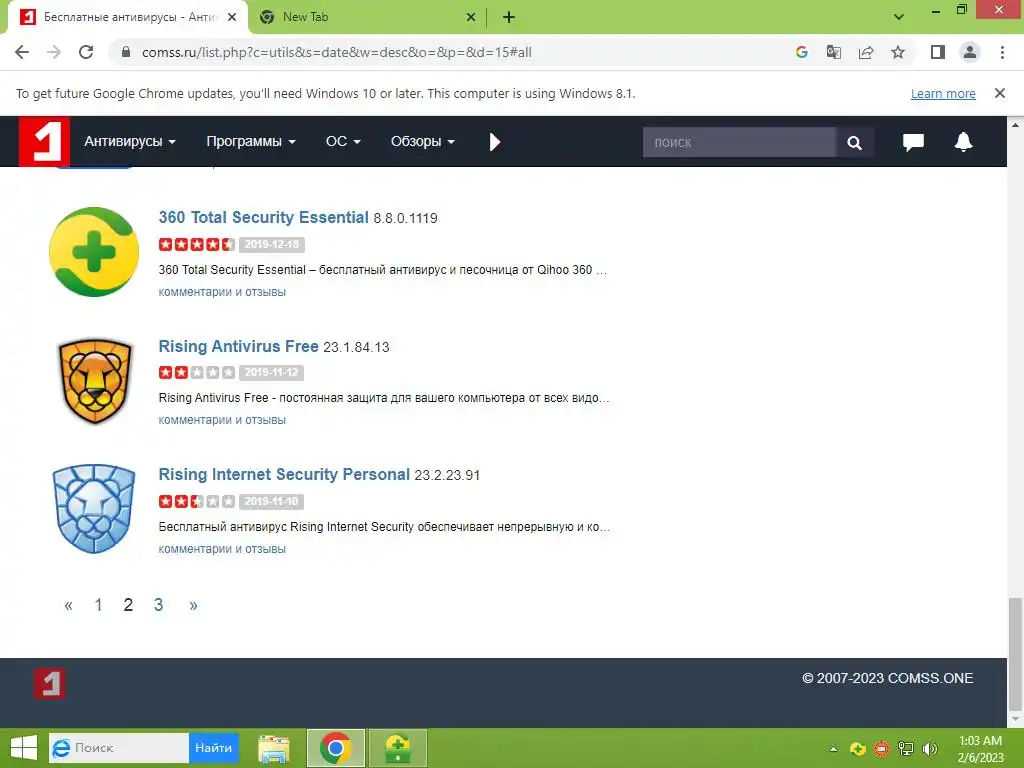Open the green plus briefcase taskbar app
Screen dimensions: 1024x768
click(398, 748)
